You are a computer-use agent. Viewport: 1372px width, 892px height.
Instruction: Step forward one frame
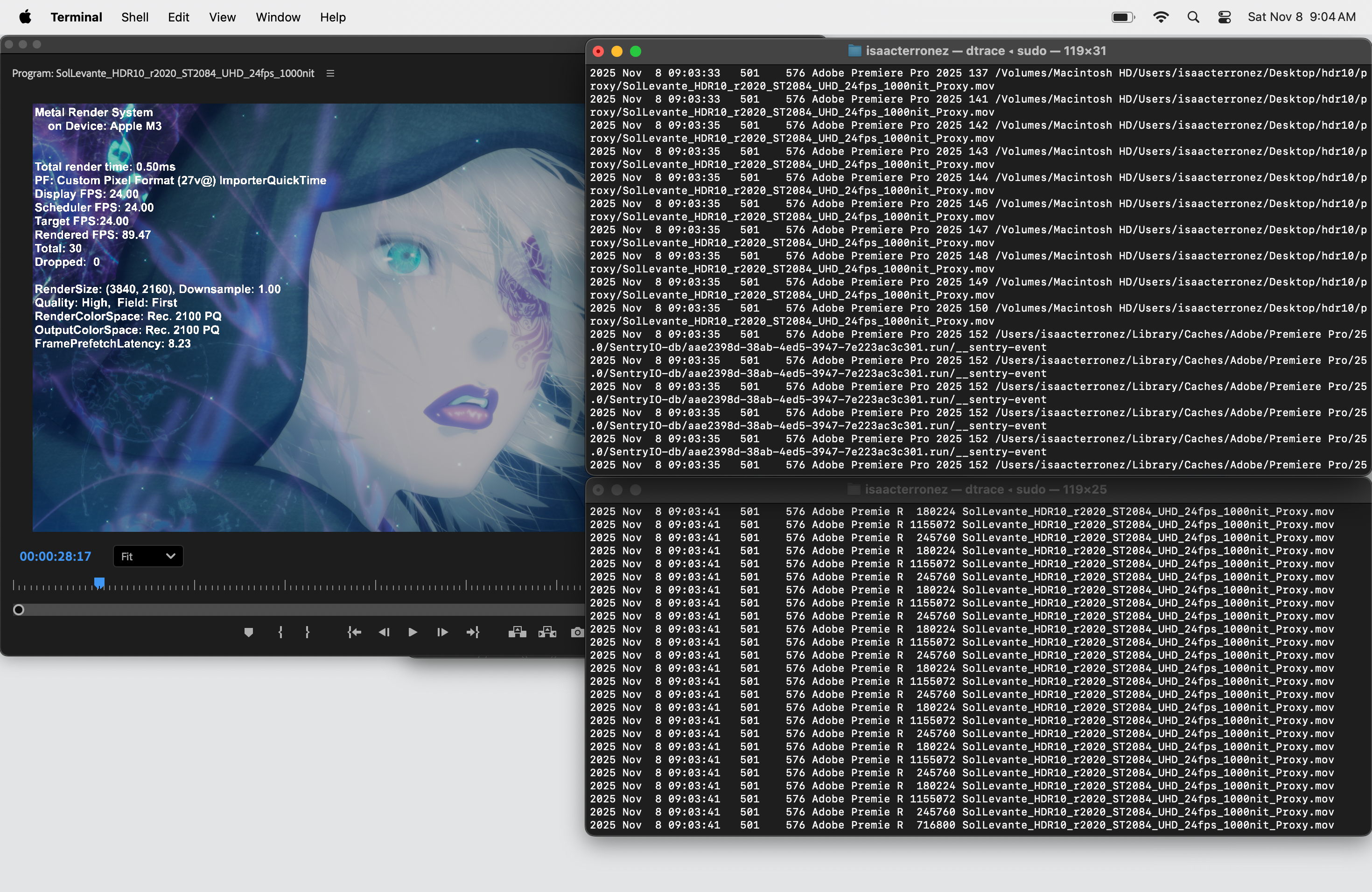[441, 632]
